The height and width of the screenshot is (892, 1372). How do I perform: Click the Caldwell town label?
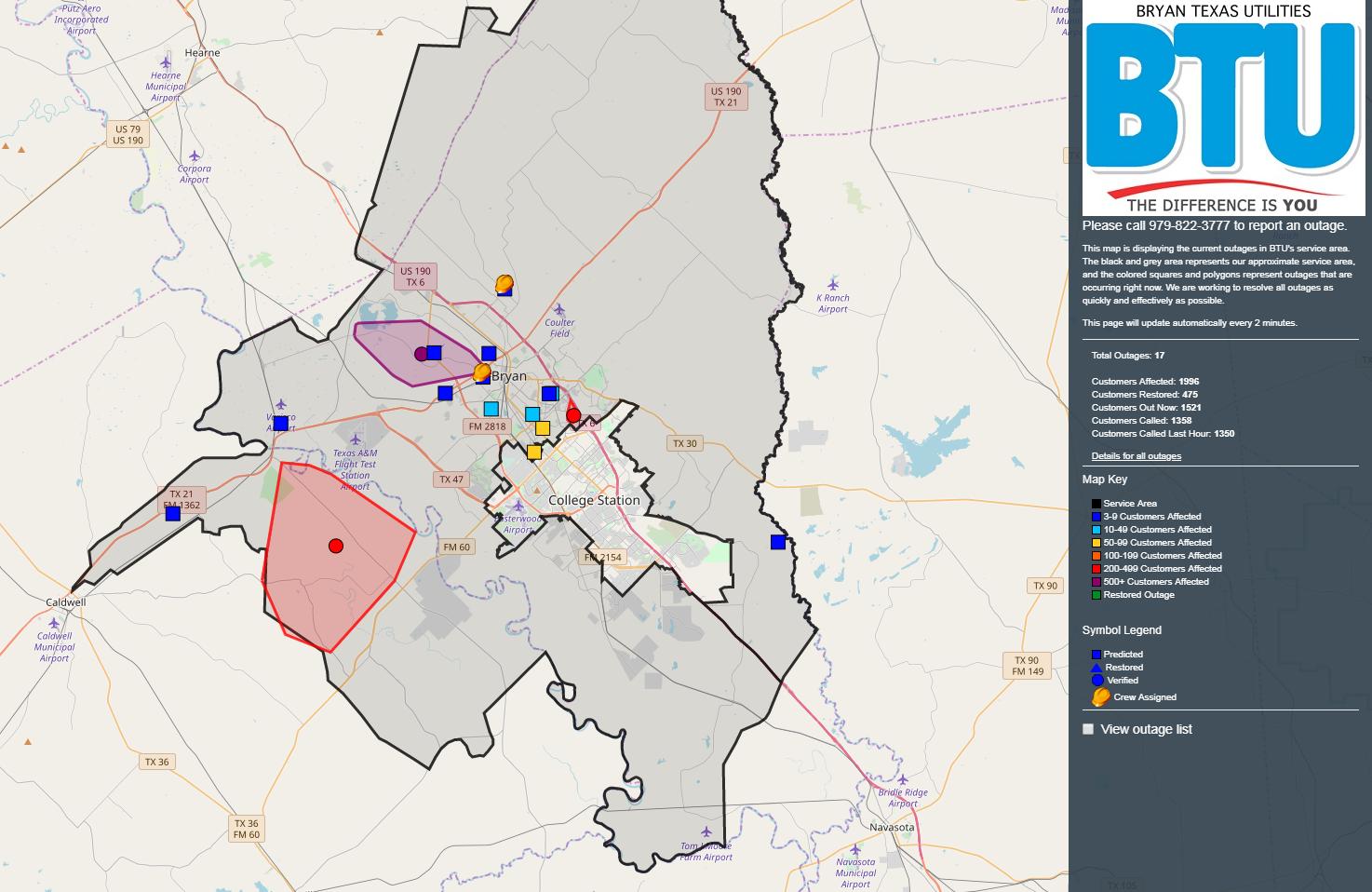point(65,602)
